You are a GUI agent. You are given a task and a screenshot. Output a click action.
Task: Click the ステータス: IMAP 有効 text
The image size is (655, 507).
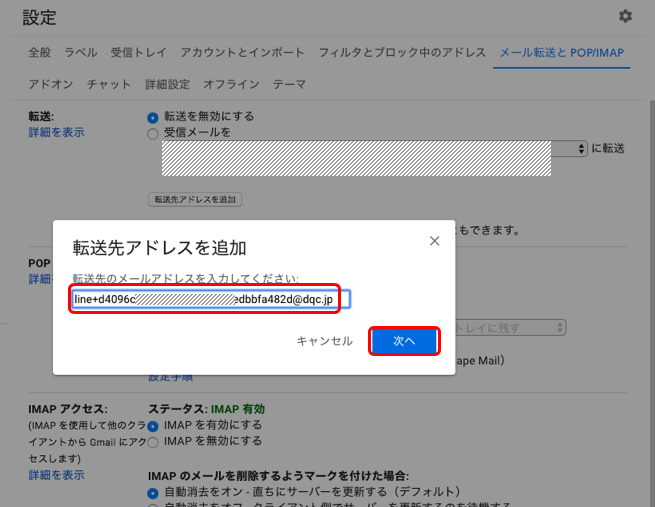tap(206, 409)
